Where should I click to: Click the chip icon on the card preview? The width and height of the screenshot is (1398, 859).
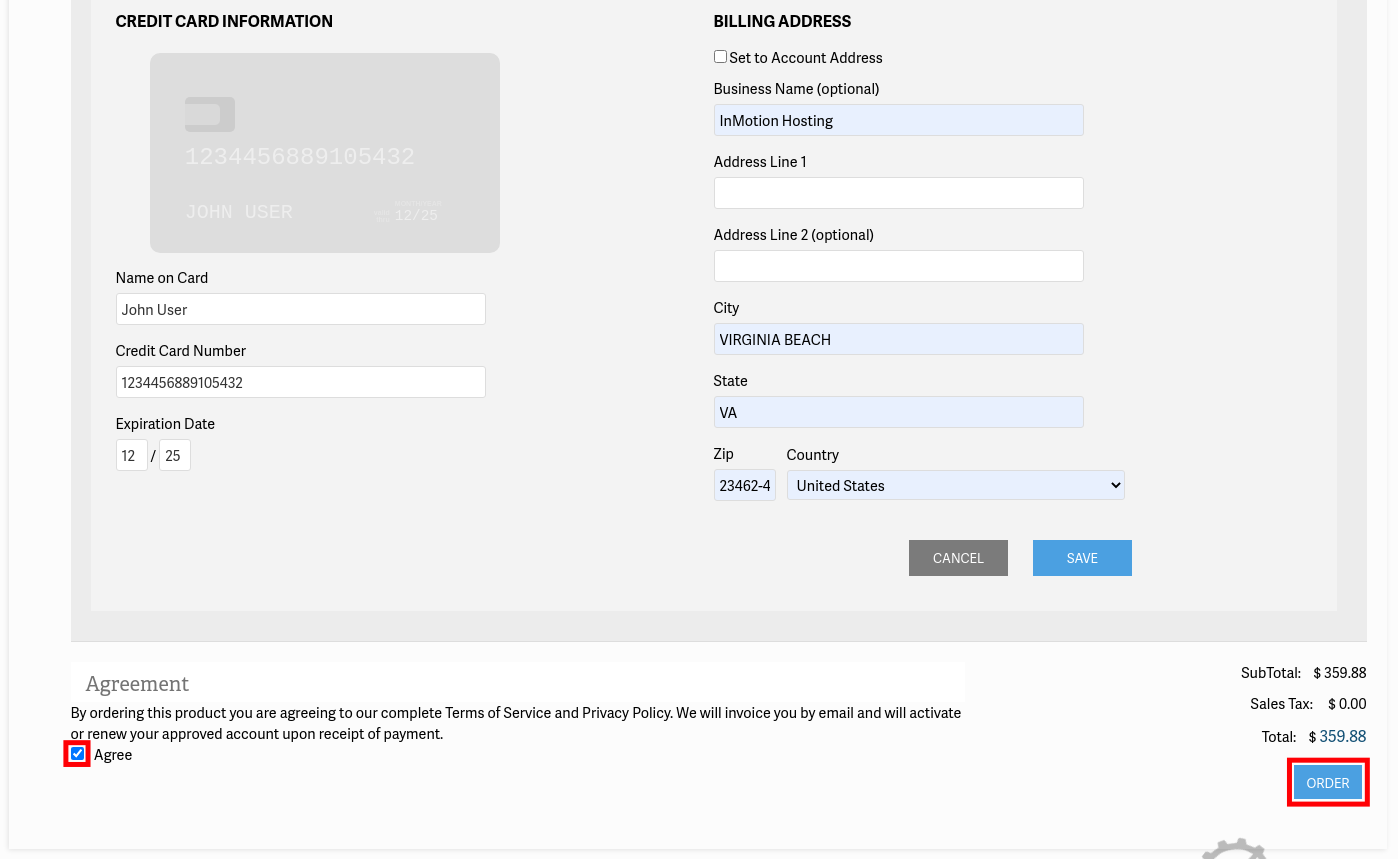tap(210, 115)
